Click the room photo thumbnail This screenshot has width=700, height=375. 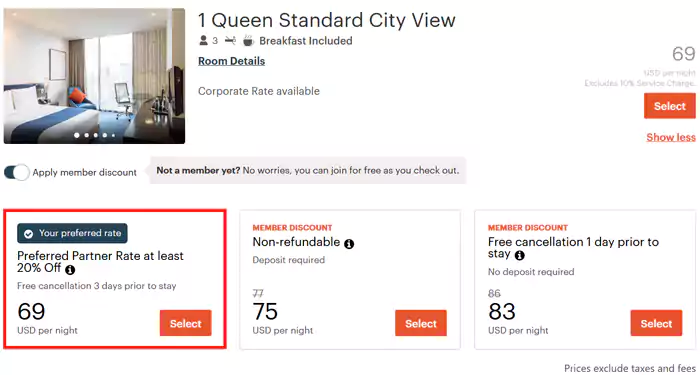click(94, 76)
